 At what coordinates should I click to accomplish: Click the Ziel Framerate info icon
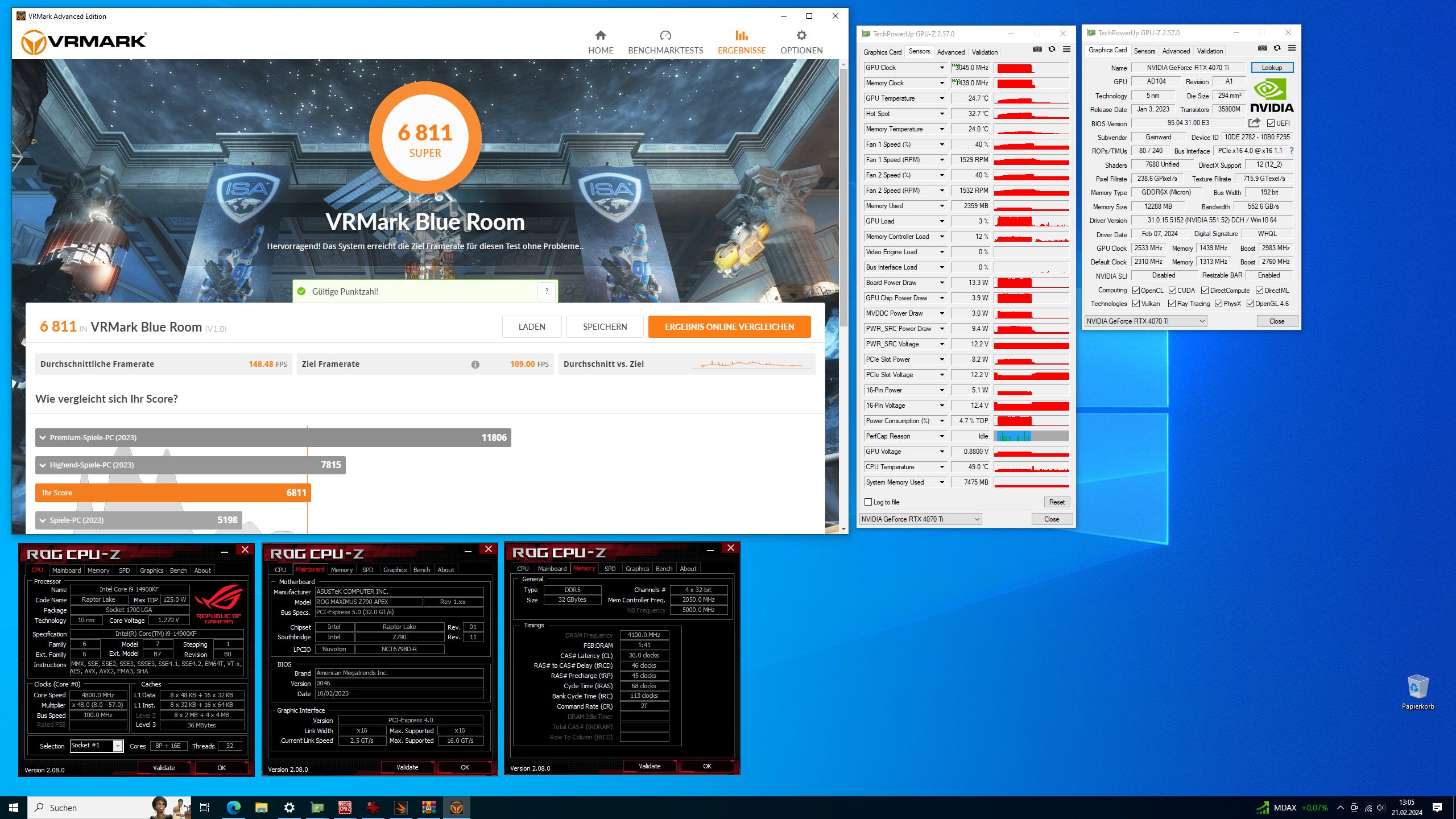(475, 365)
